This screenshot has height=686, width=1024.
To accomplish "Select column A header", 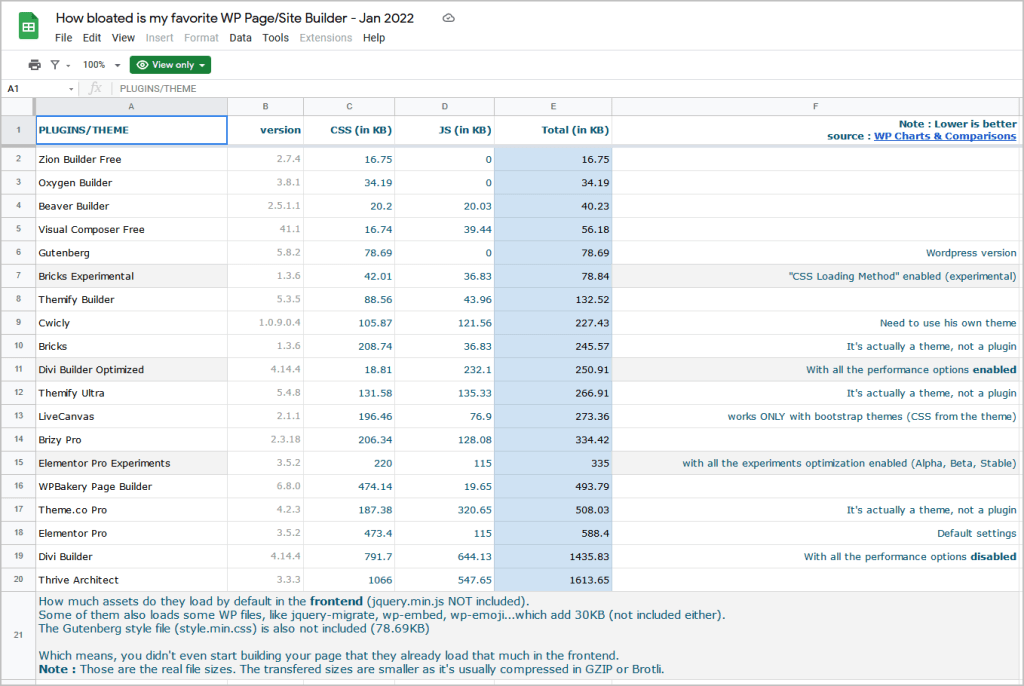I will click(x=131, y=106).
